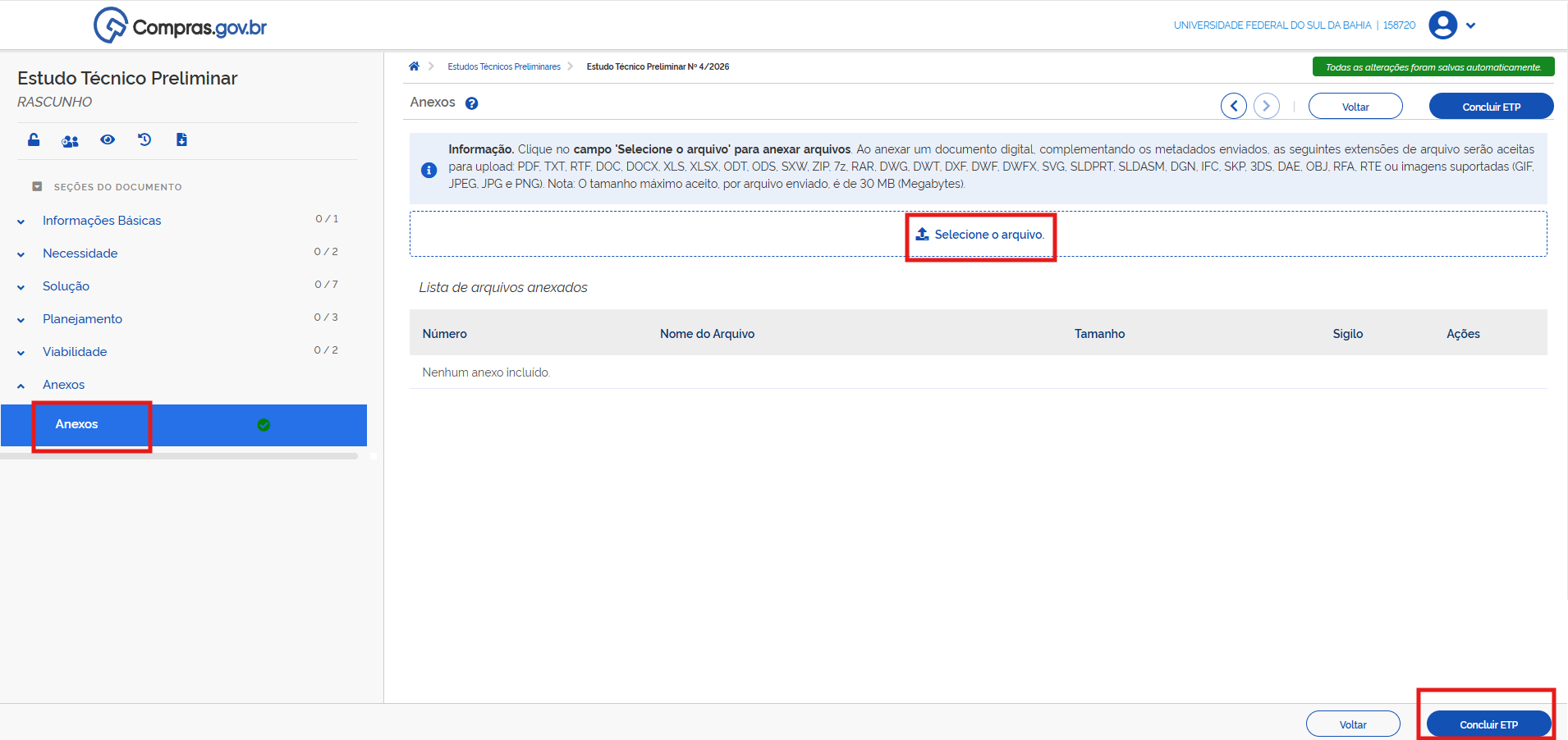Select the highlighted Anexos sub-item
The height and width of the screenshot is (740, 1568).
tap(77, 424)
